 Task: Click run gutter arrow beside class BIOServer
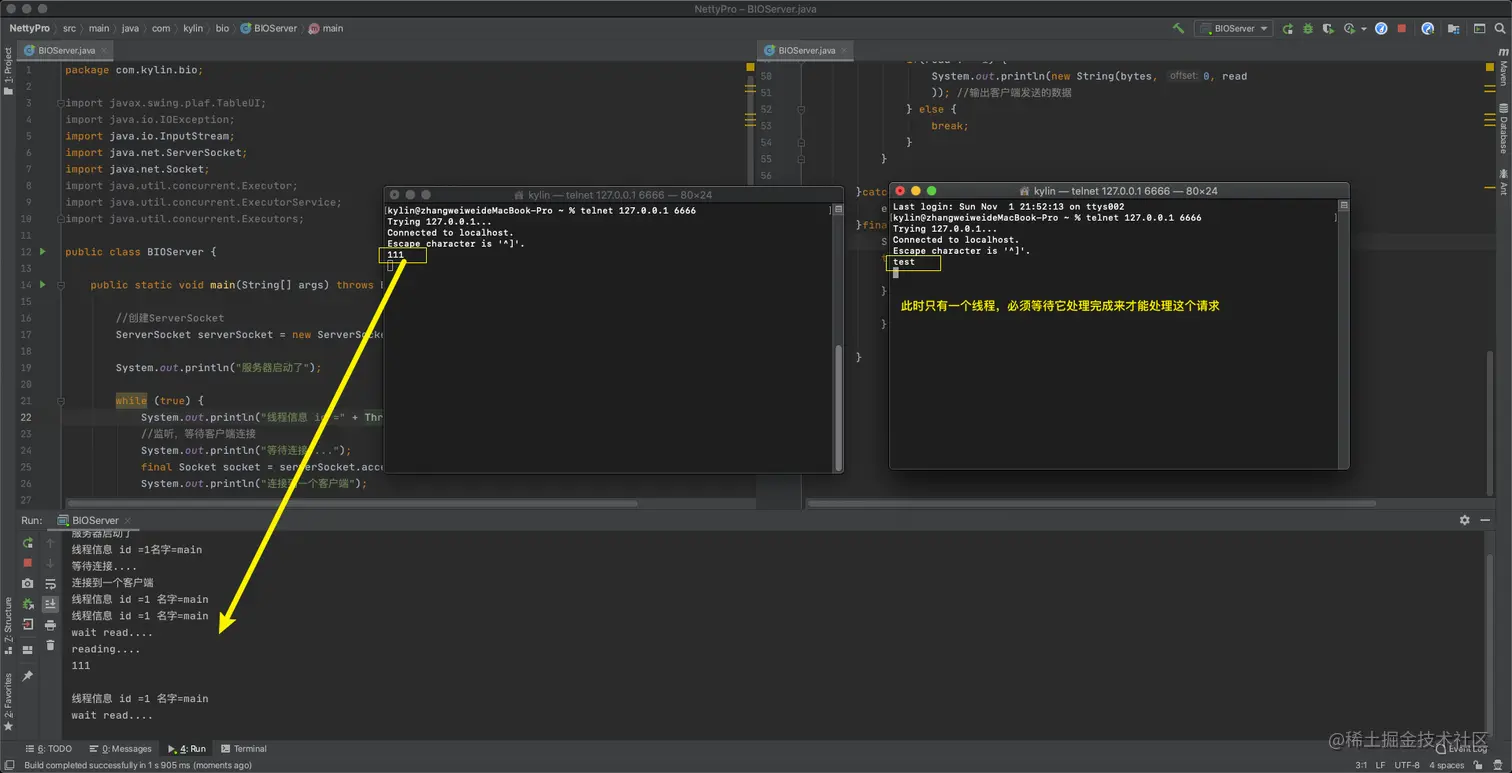(x=43, y=252)
